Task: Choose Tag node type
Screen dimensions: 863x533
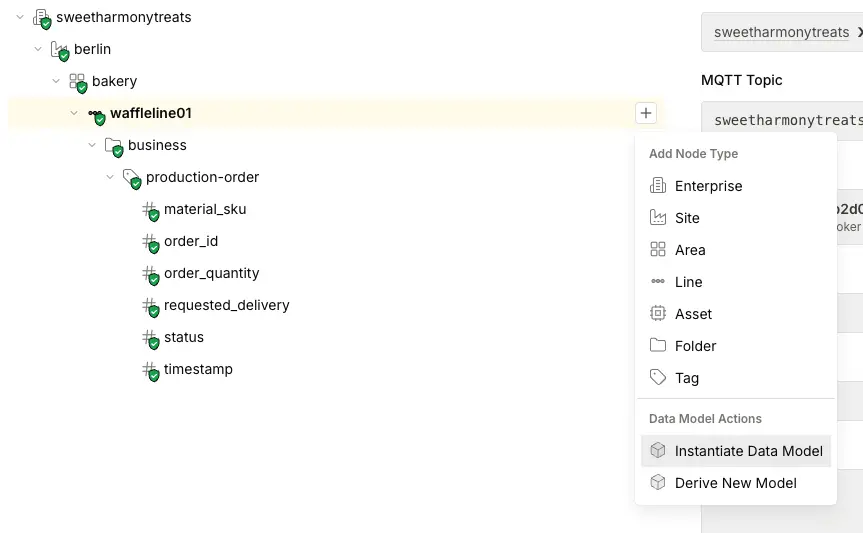Action: pyautogui.click(x=736, y=378)
